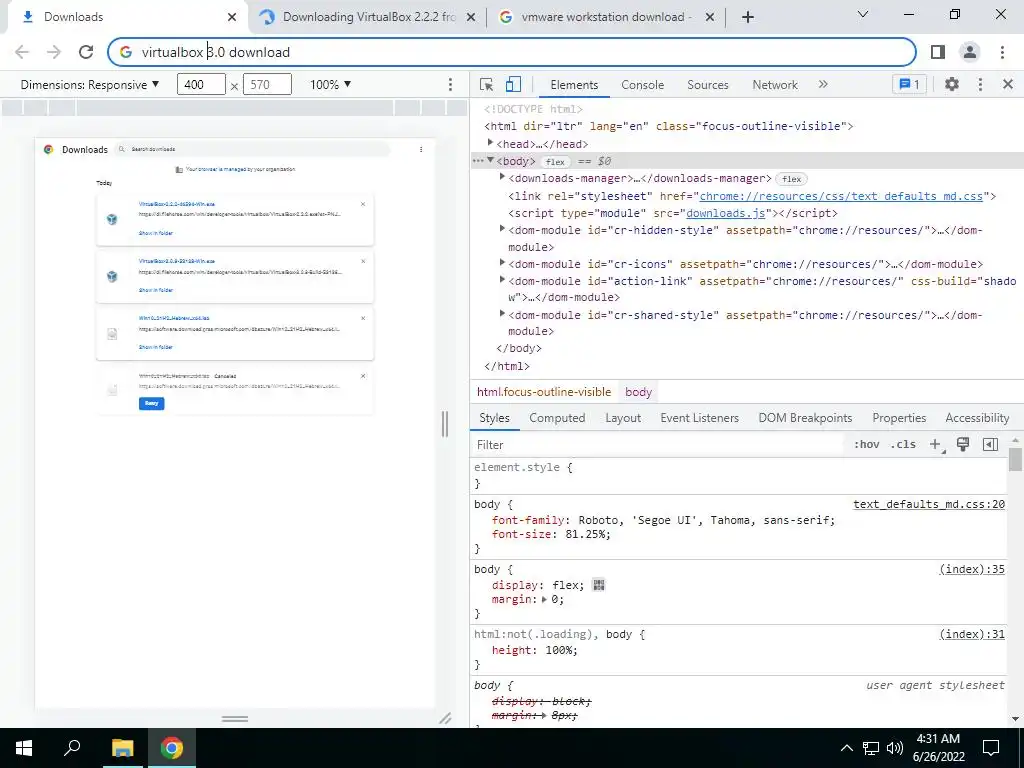Toggle the :hov element state panel
This screenshot has height=768, width=1024.
coord(867,445)
